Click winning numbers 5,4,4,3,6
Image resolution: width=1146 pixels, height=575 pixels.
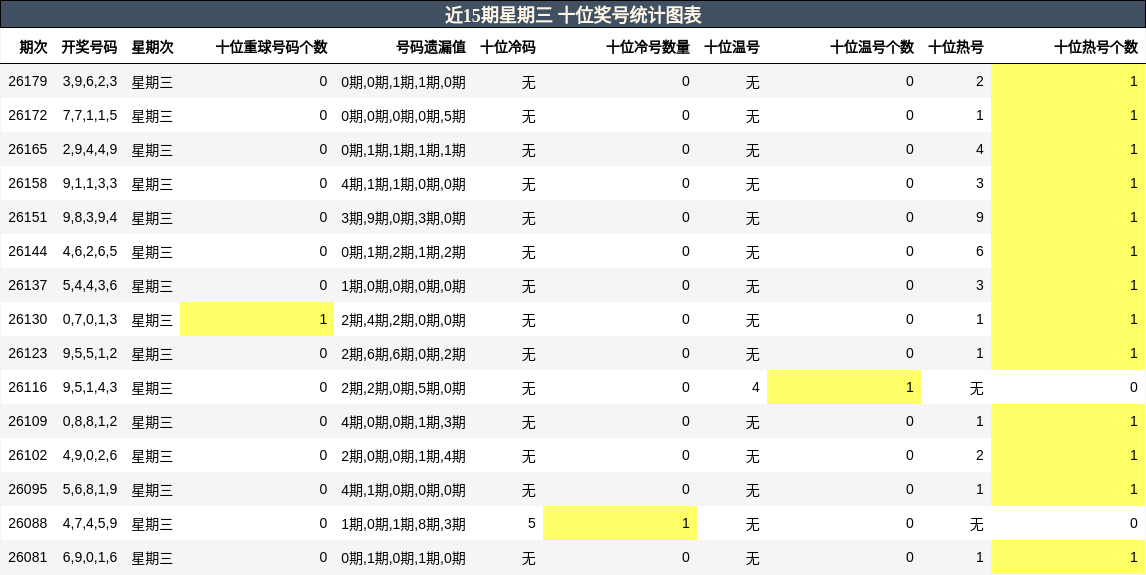pyautogui.click(x=90, y=285)
